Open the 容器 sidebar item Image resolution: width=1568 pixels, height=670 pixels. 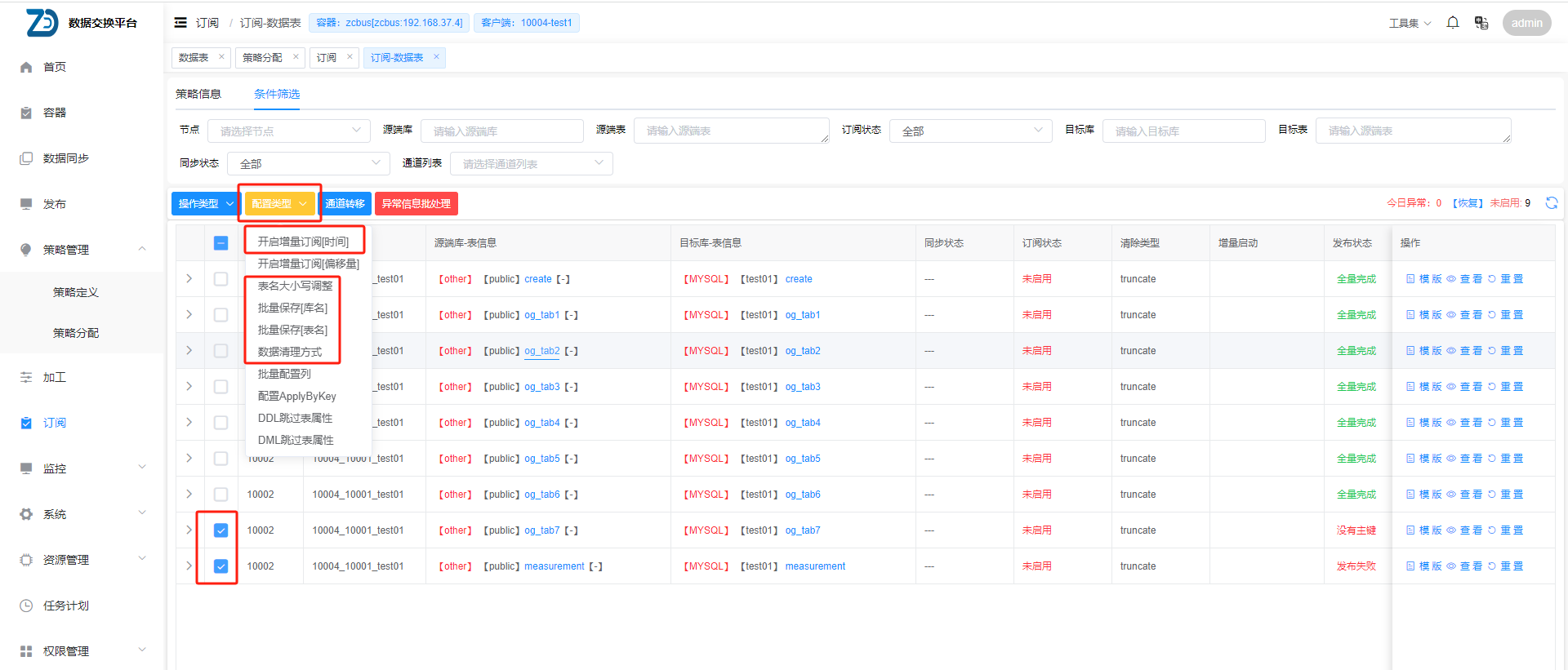(54, 113)
